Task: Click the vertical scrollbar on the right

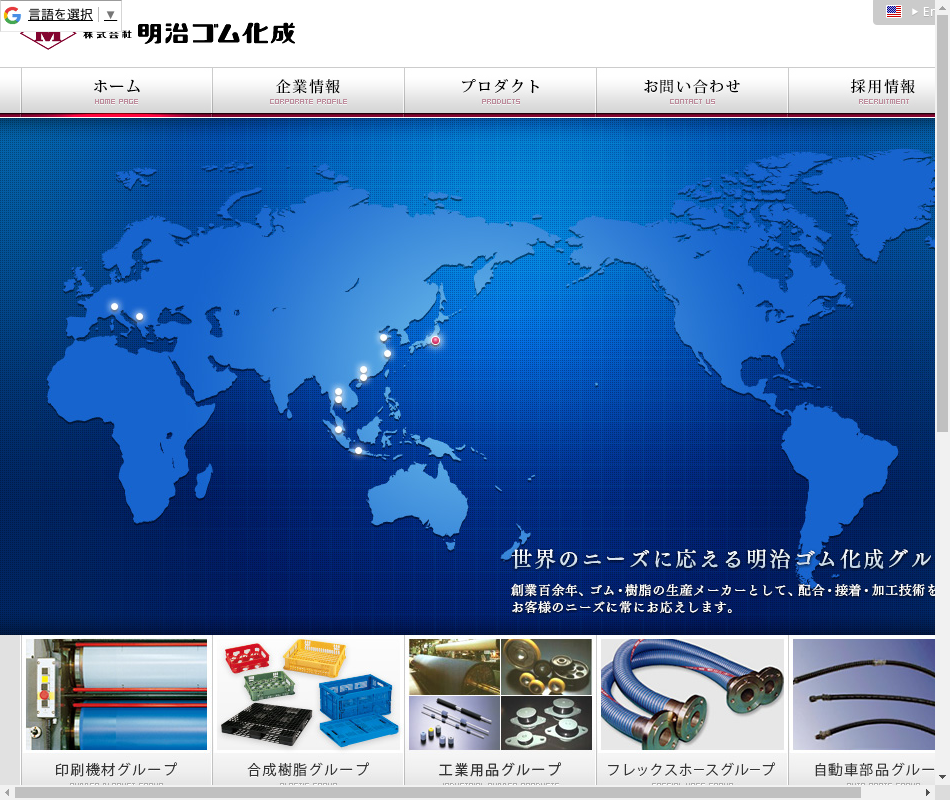Action: pos(942,220)
